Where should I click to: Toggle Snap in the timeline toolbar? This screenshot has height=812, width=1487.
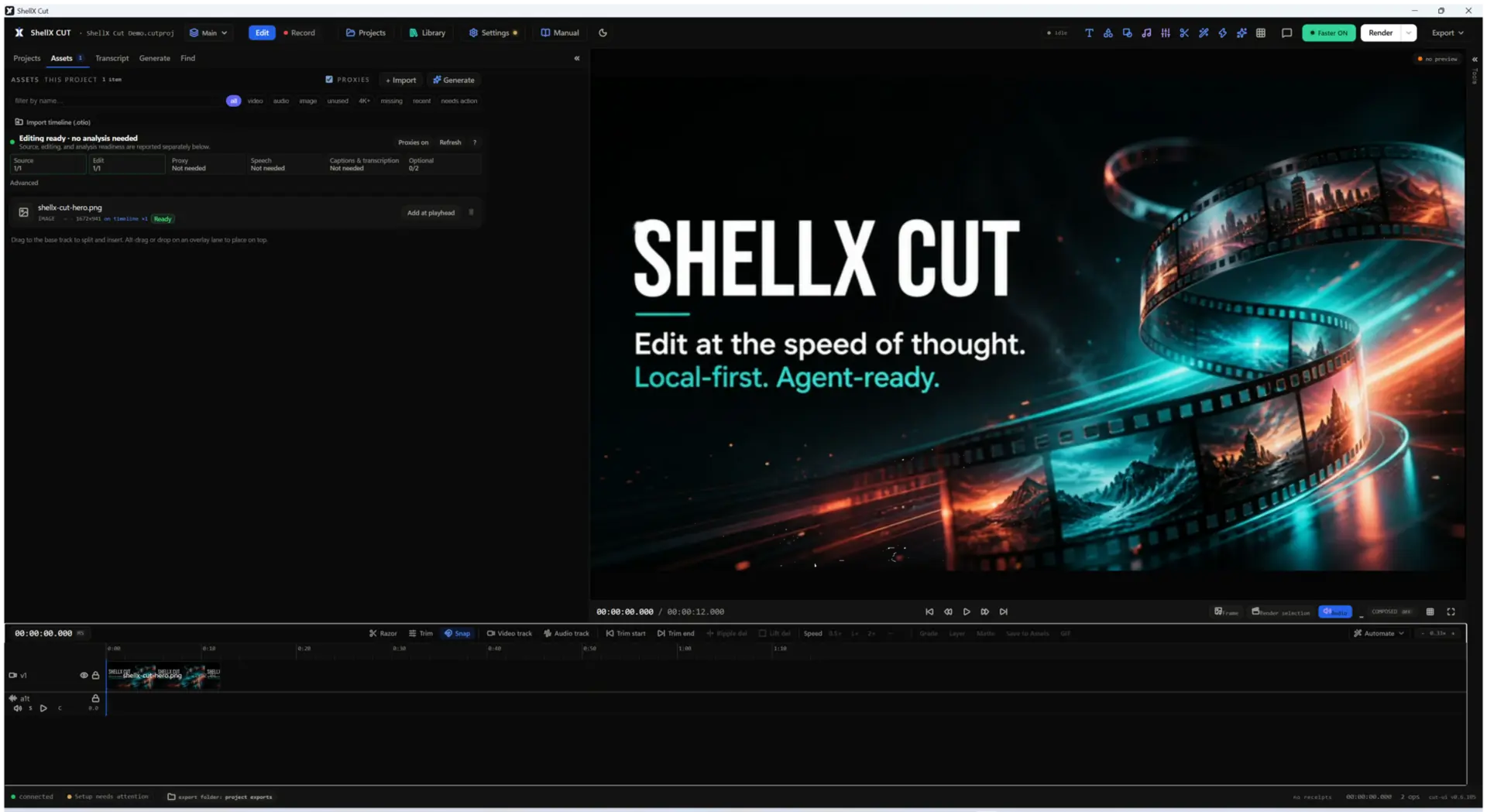pyautogui.click(x=457, y=633)
